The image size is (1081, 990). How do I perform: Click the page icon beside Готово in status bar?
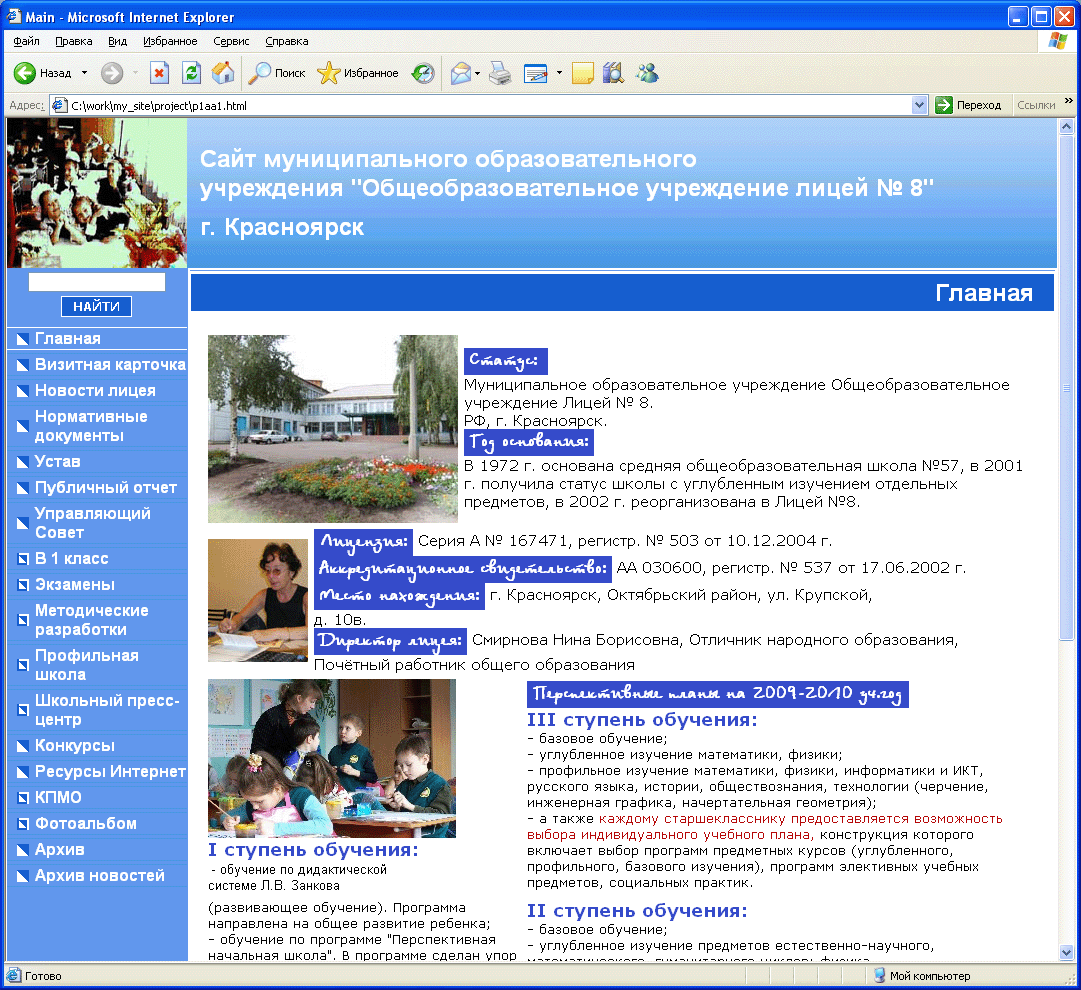[13, 976]
